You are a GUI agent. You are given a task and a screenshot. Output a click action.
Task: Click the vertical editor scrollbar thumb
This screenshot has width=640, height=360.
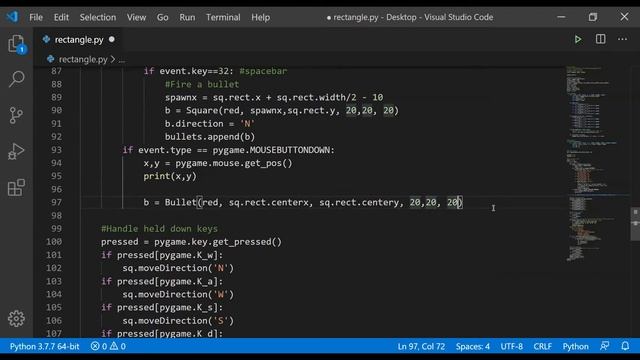(x=635, y=224)
